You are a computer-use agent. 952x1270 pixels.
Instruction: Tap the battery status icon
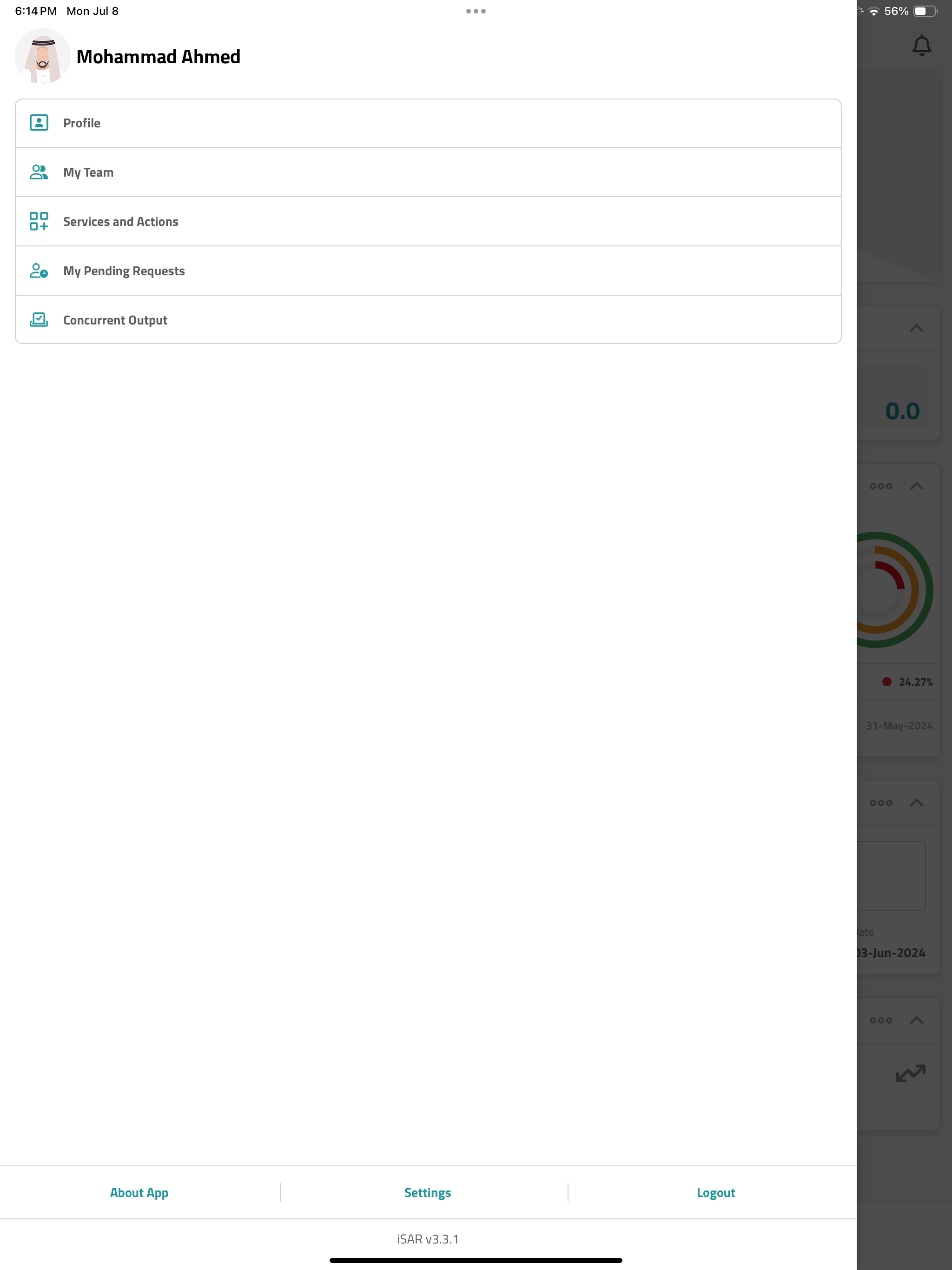tap(926, 12)
